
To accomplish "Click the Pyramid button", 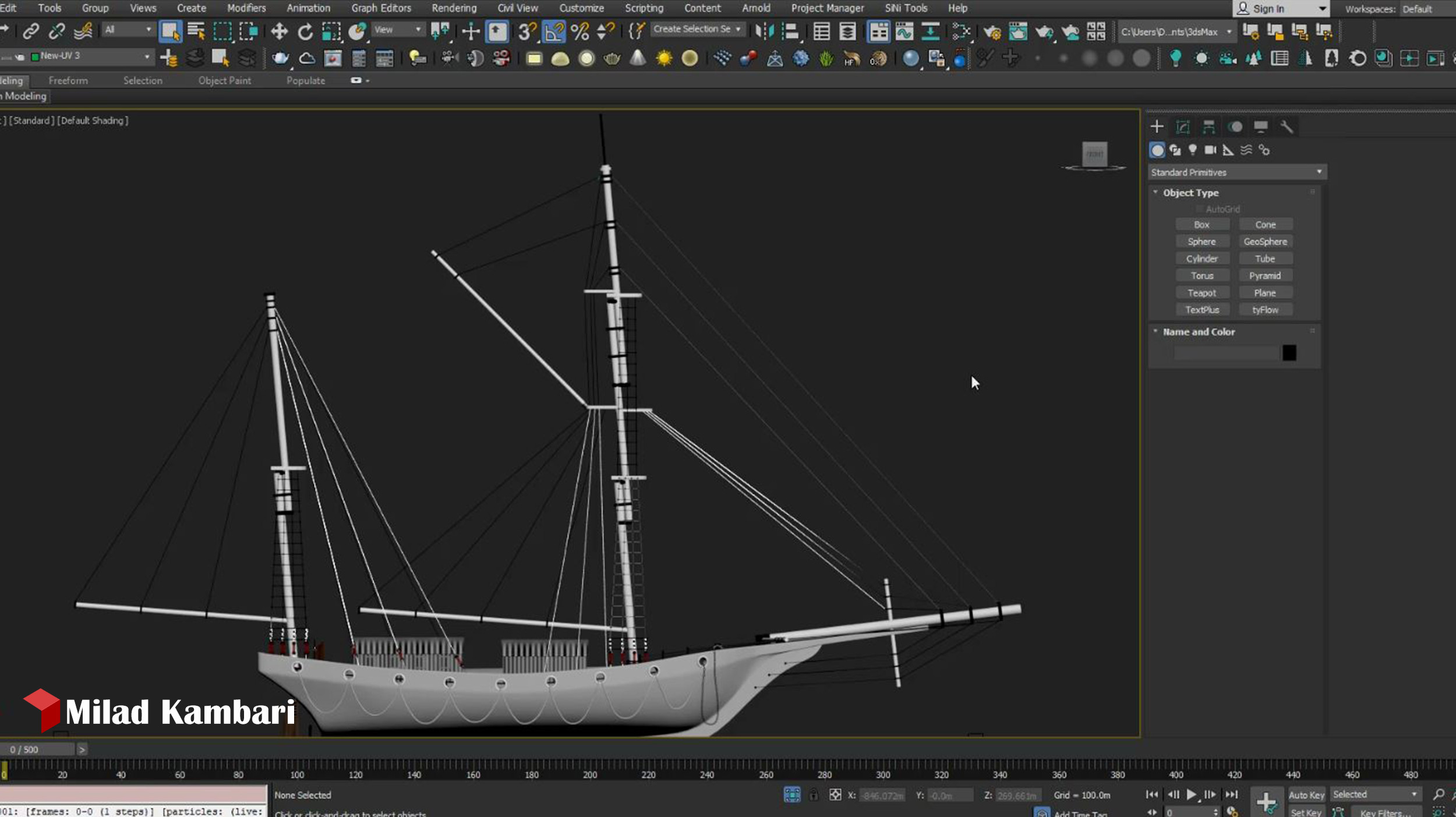I will 1265,276.
